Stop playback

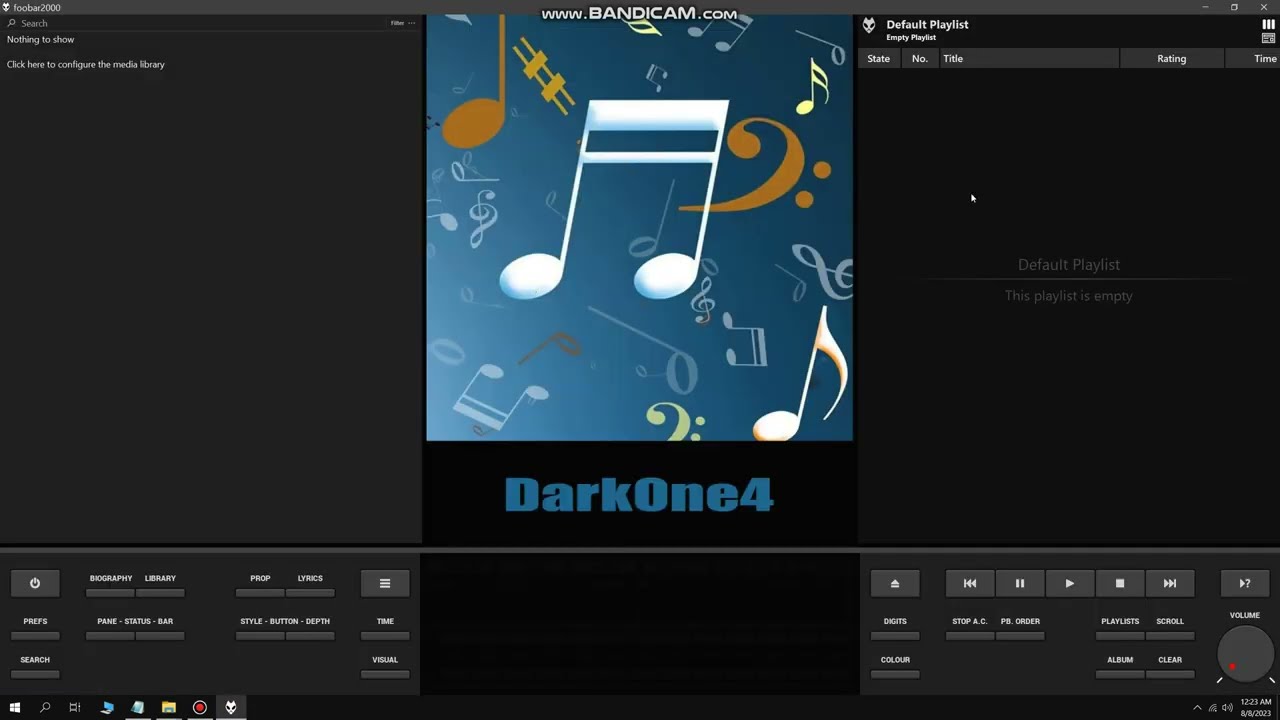pos(1120,583)
